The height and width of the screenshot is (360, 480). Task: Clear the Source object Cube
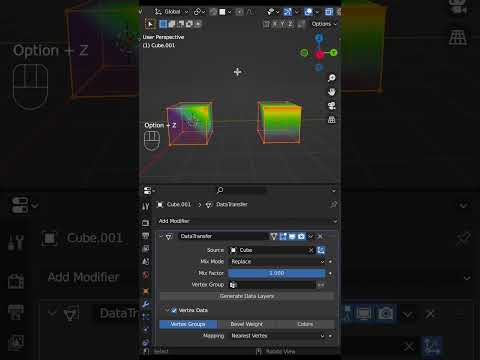click(x=311, y=250)
